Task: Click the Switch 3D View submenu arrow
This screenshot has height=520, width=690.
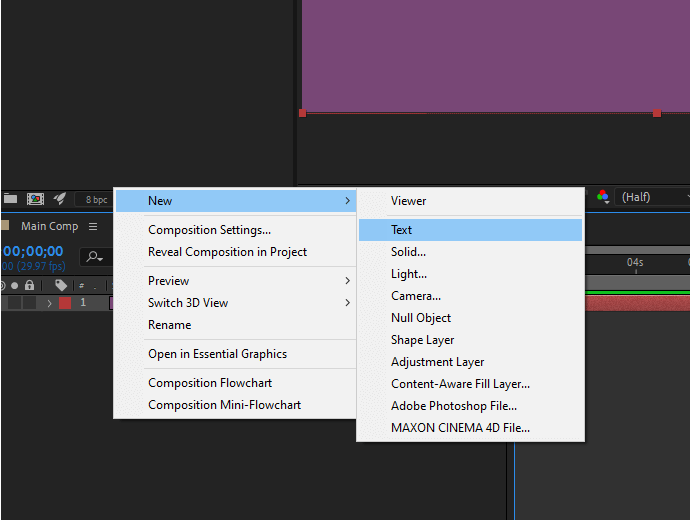Action: (348, 303)
